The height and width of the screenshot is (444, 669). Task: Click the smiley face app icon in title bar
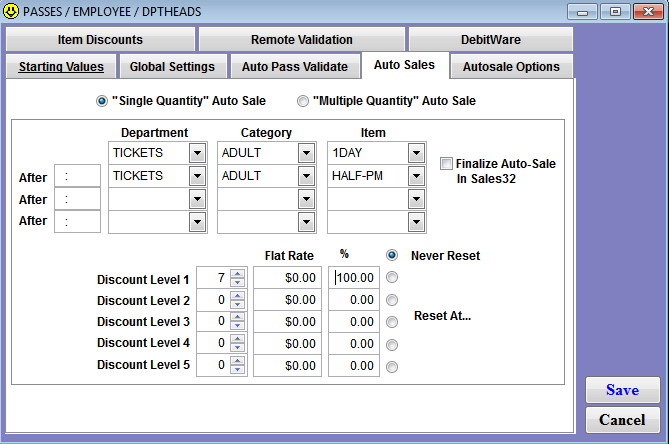[11, 11]
